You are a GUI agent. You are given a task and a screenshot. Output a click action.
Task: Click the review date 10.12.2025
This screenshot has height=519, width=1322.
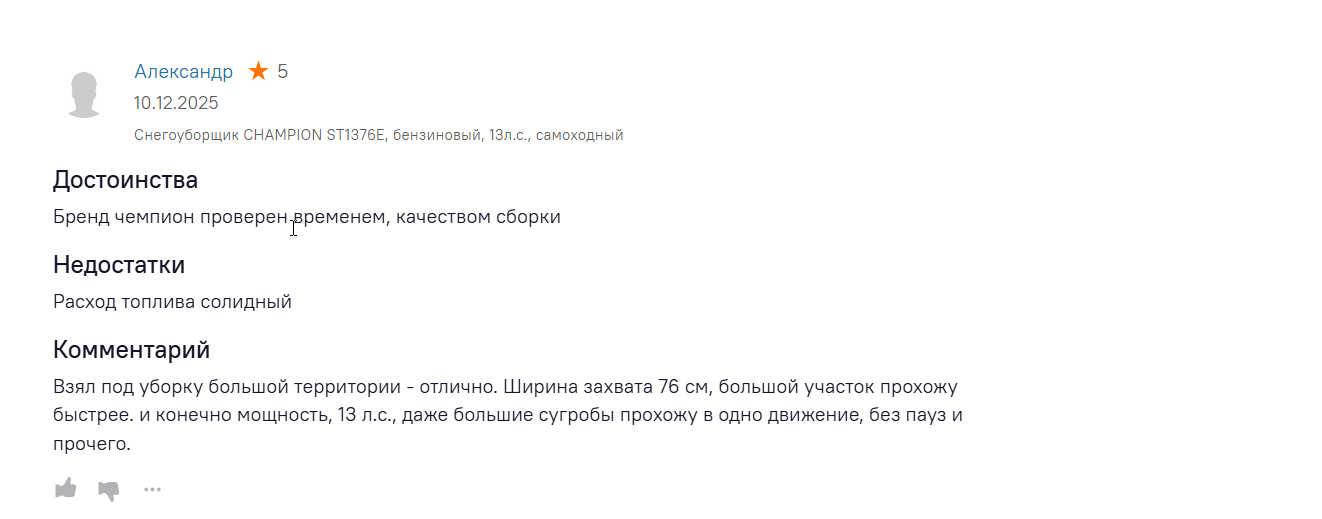coord(176,103)
